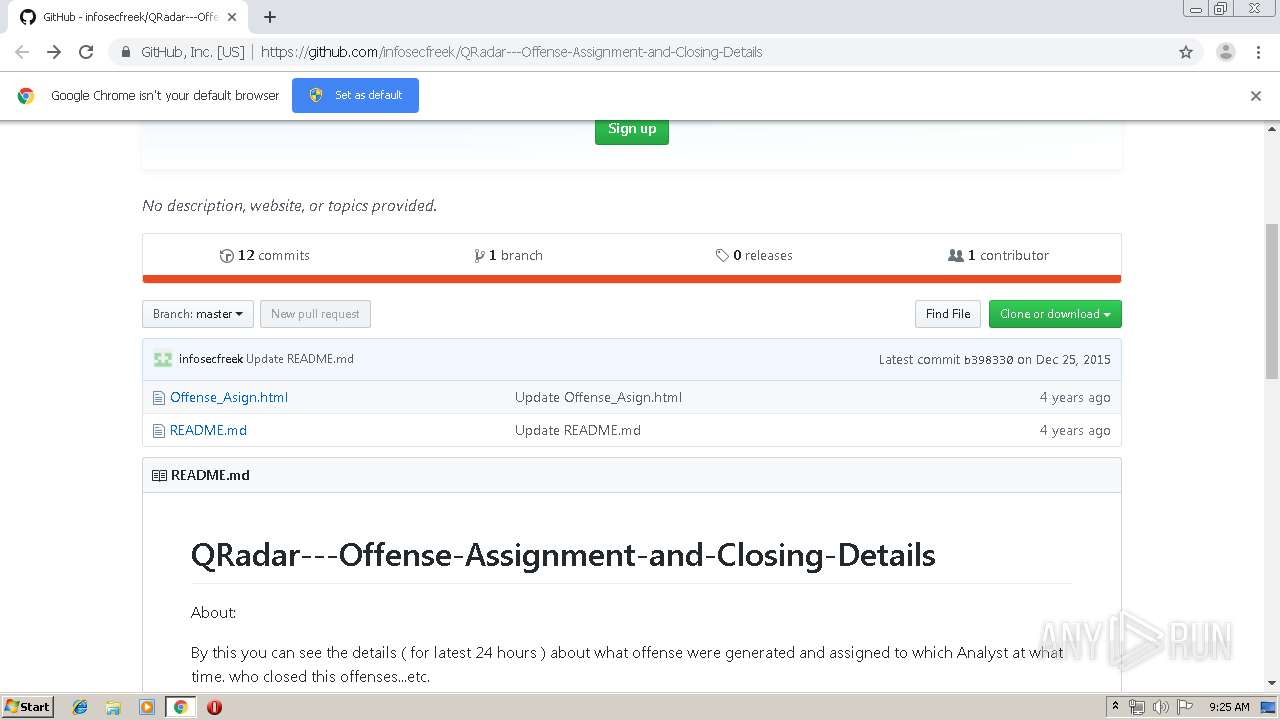This screenshot has width=1280, height=720.
Task: Open Windows Explorer folder in taskbar
Action: [x=113, y=707]
